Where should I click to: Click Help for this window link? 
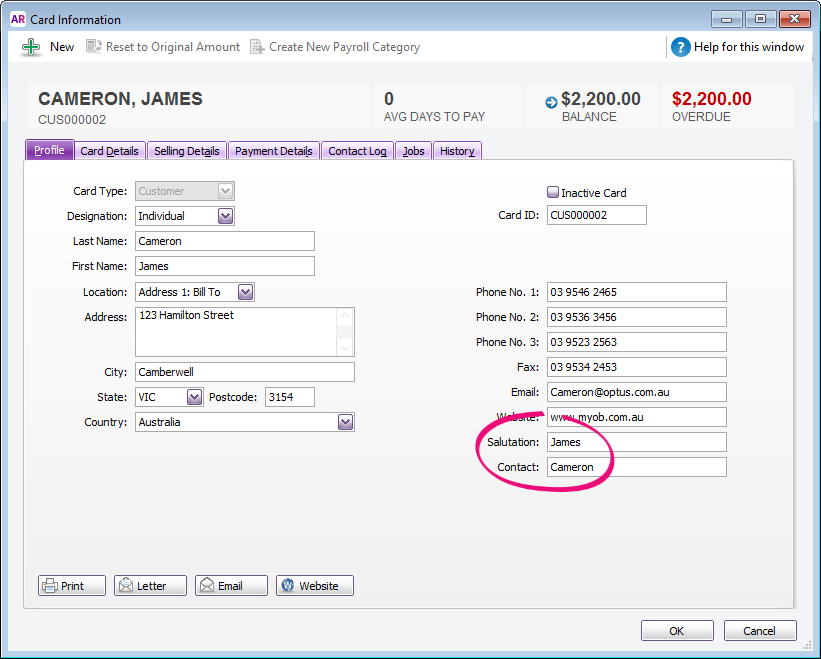point(749,47)
